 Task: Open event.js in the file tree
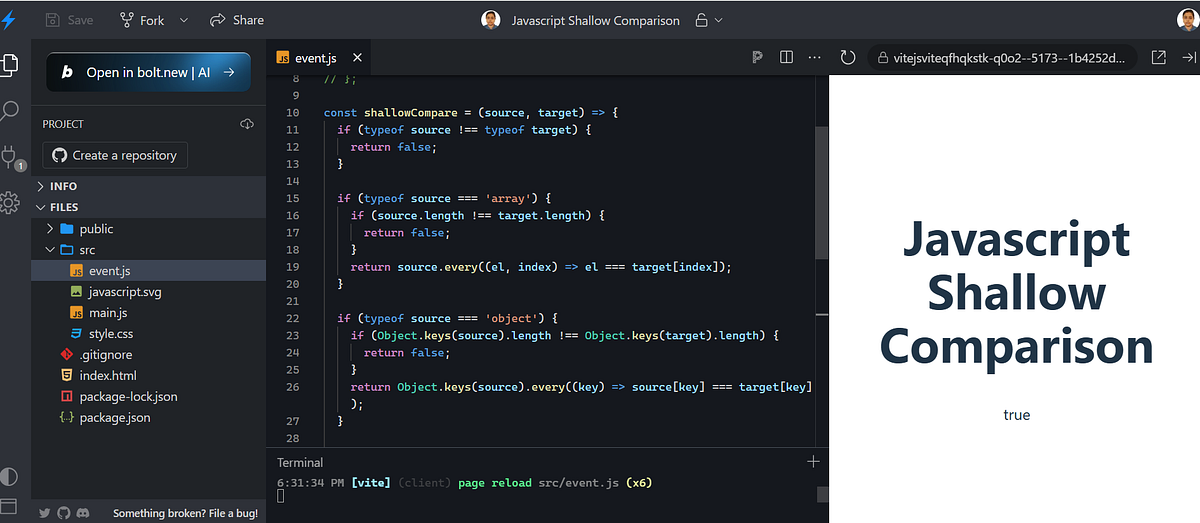(x=148, y=270)
